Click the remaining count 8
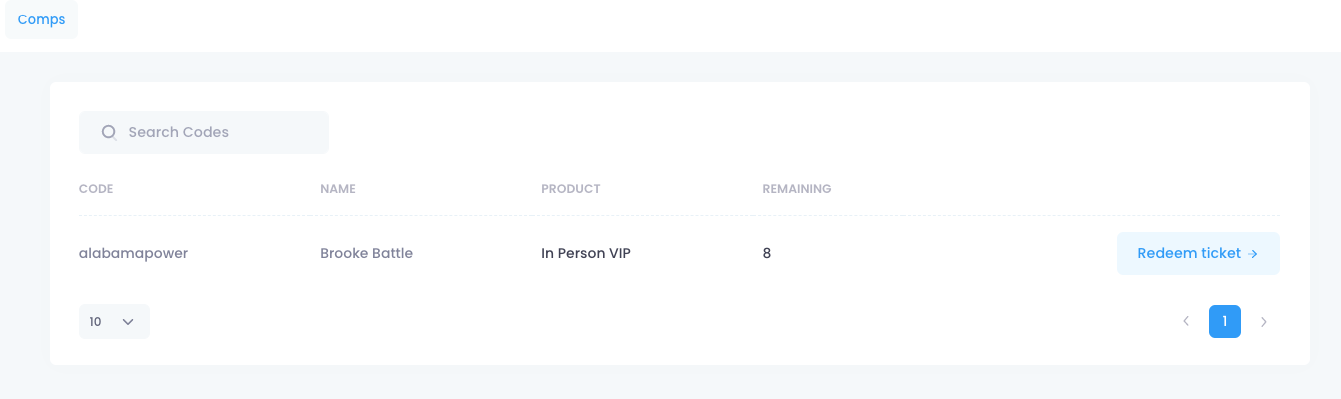This screenshot has height=399, width=1341. (x=767, y=253)
